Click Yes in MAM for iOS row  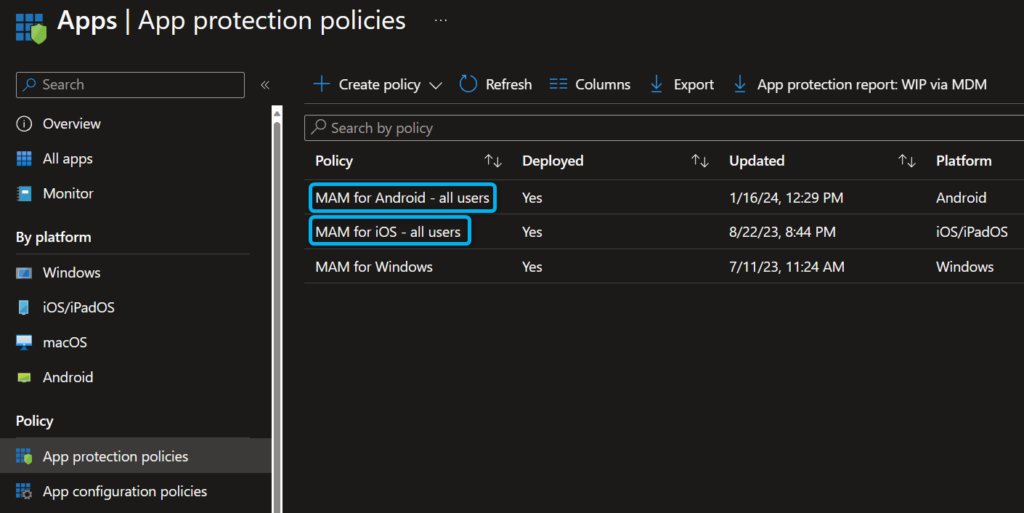tap(532, 232)
